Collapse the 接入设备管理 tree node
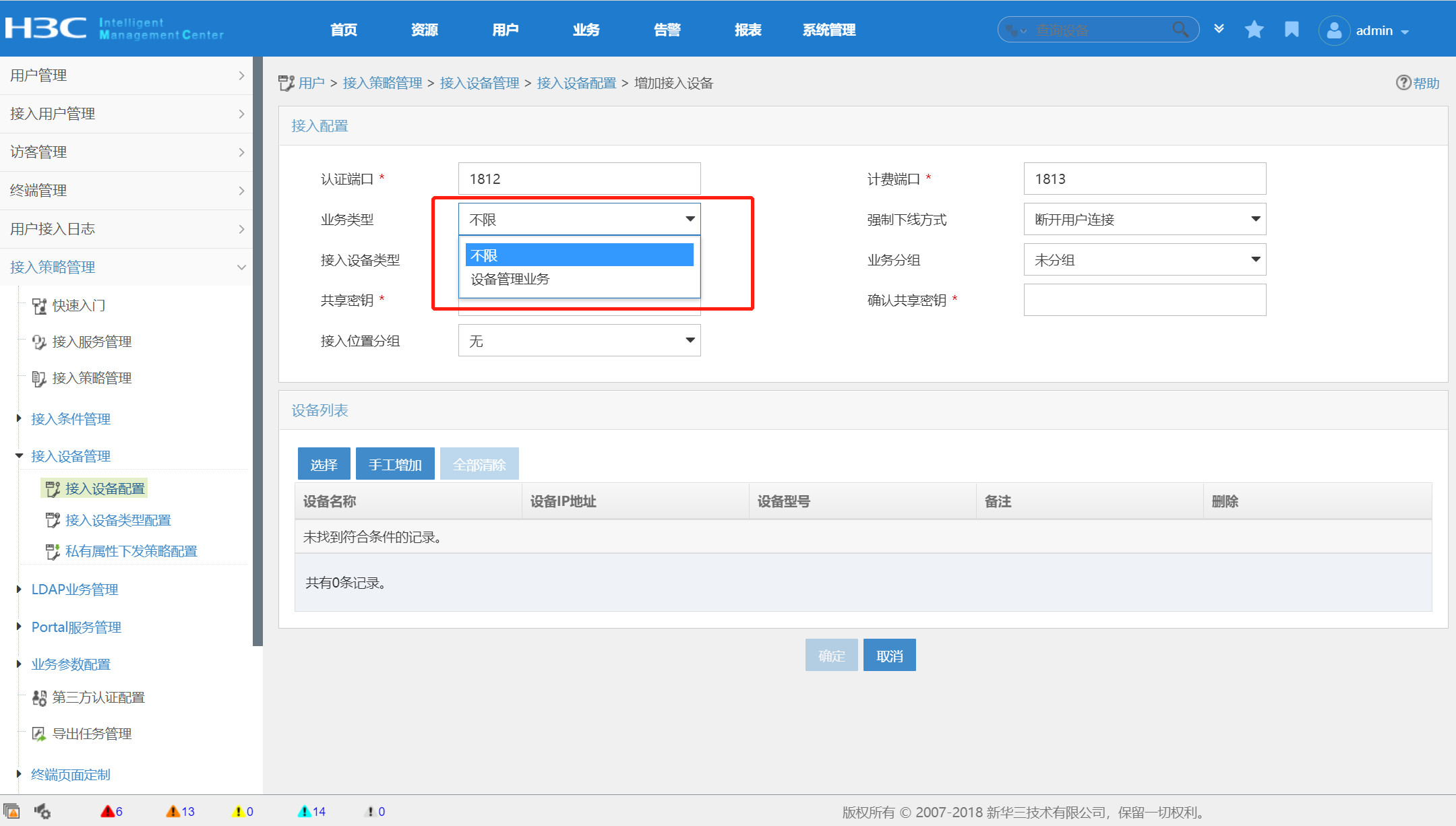1456x826 pixels. coord(19,456)
